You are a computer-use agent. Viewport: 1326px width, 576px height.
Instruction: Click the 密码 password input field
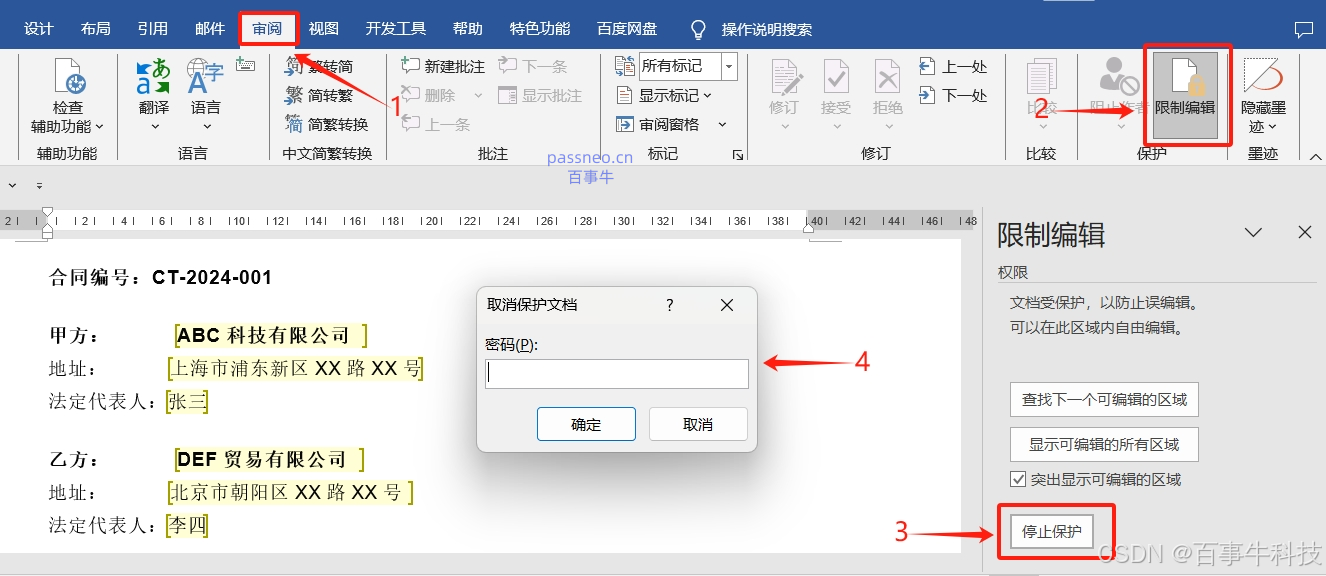(x=617, y=374)
